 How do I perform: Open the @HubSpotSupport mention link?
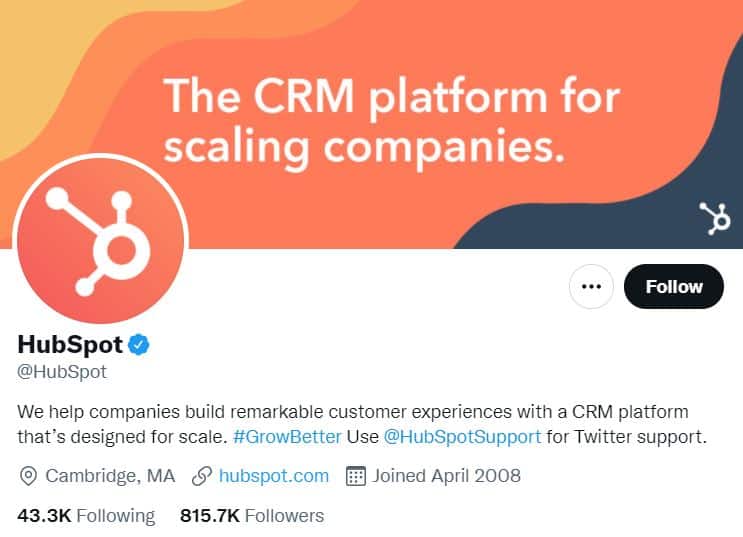point(462,436)
